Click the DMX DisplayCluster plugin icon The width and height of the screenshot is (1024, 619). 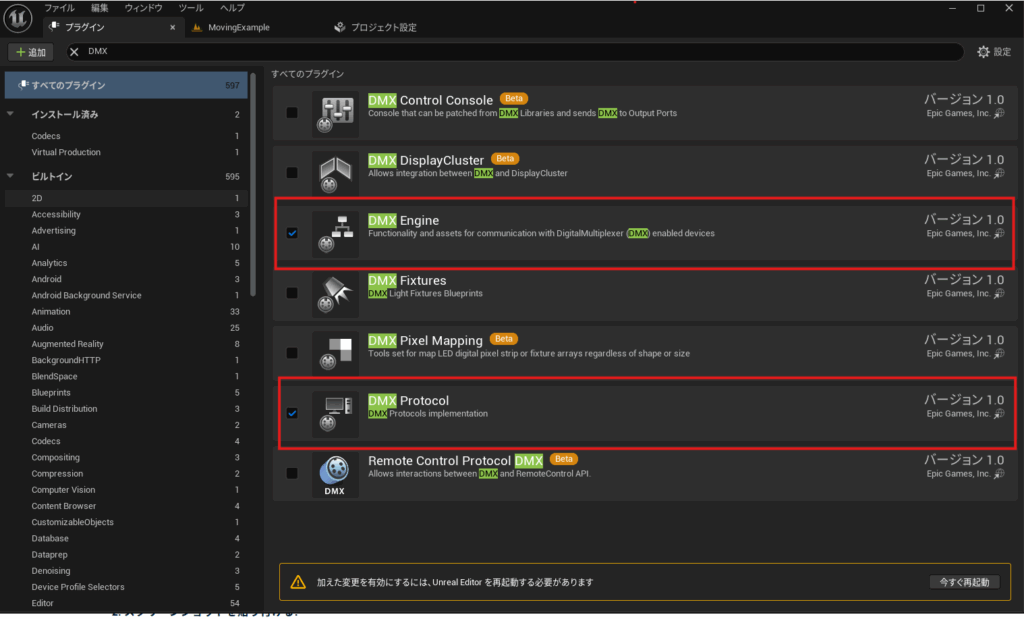coord(335,174)
